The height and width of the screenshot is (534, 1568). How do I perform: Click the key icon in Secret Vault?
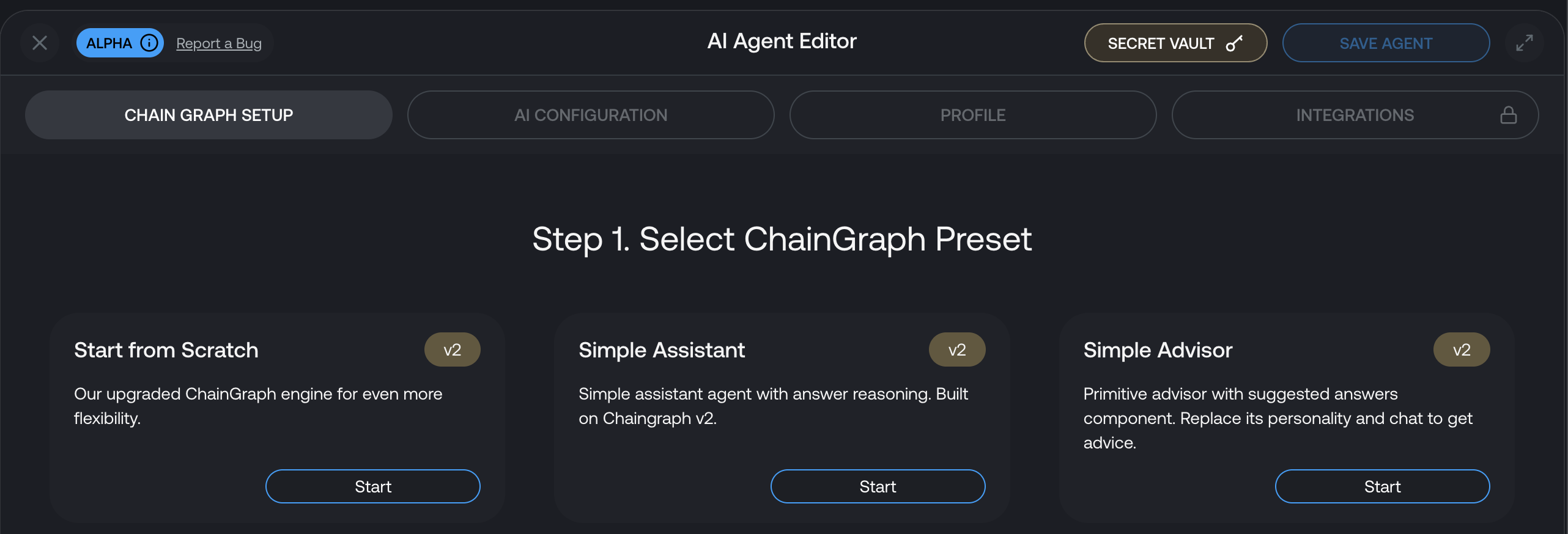(x=1234, y=43)
